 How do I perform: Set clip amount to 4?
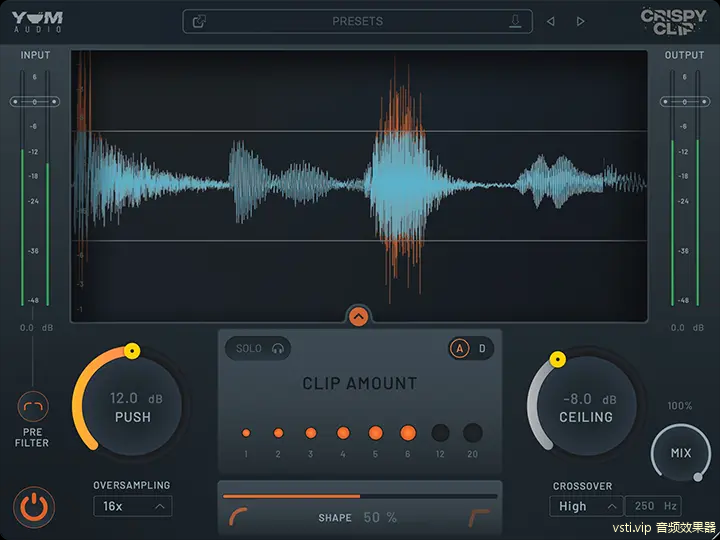[x=343, y=433]
